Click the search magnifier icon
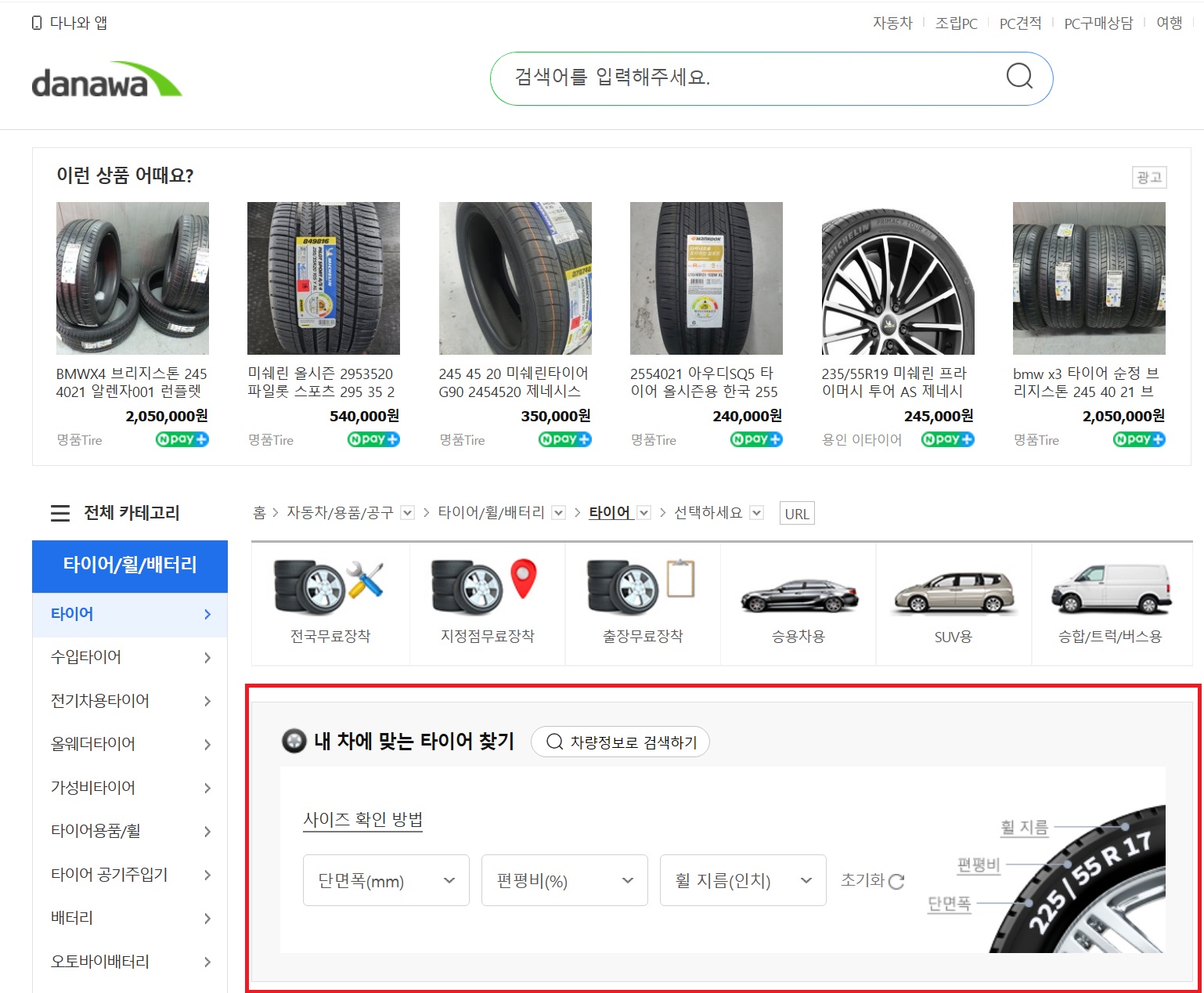 click(x=1019, y=77)
